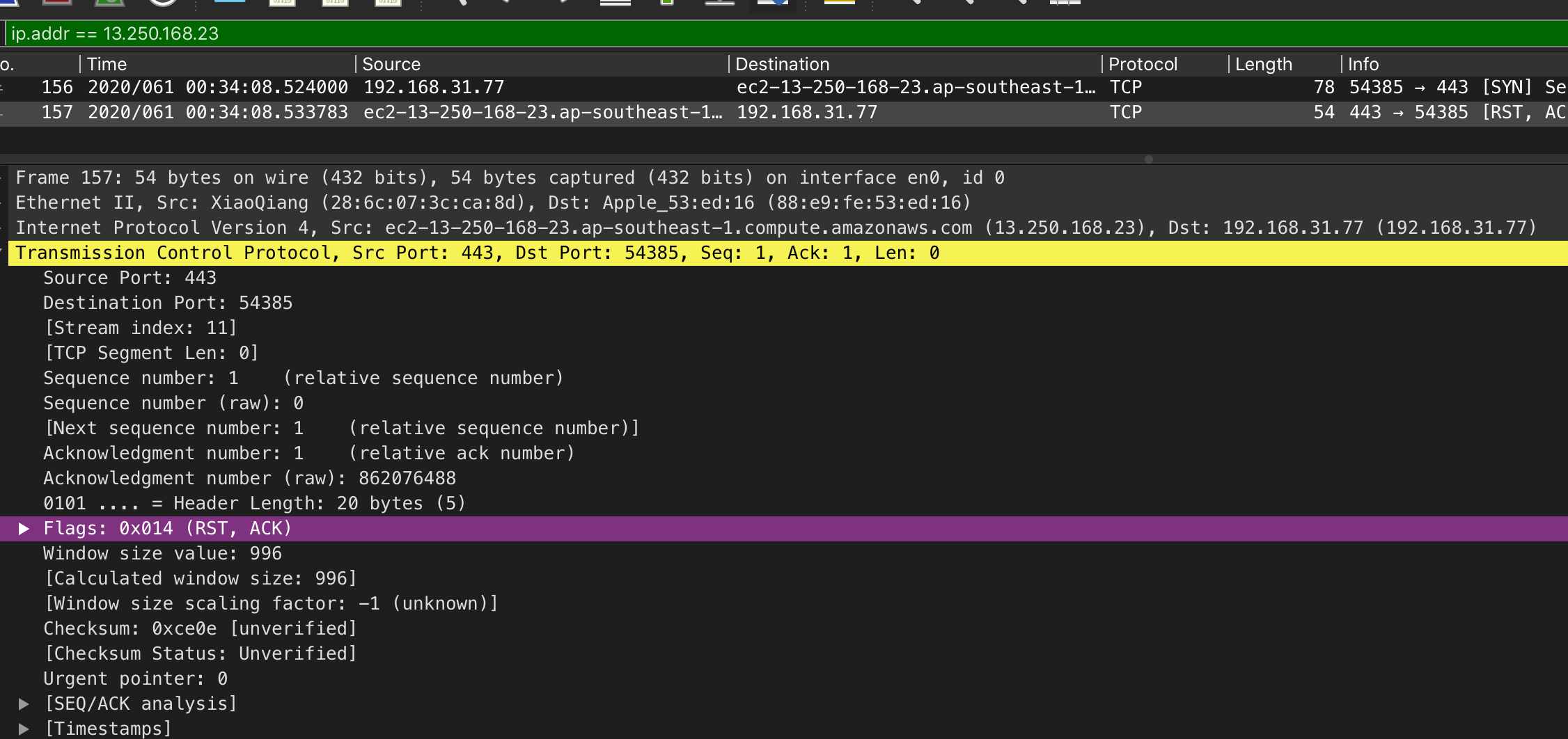Sort packets by the Time column header

pos(108,64)
